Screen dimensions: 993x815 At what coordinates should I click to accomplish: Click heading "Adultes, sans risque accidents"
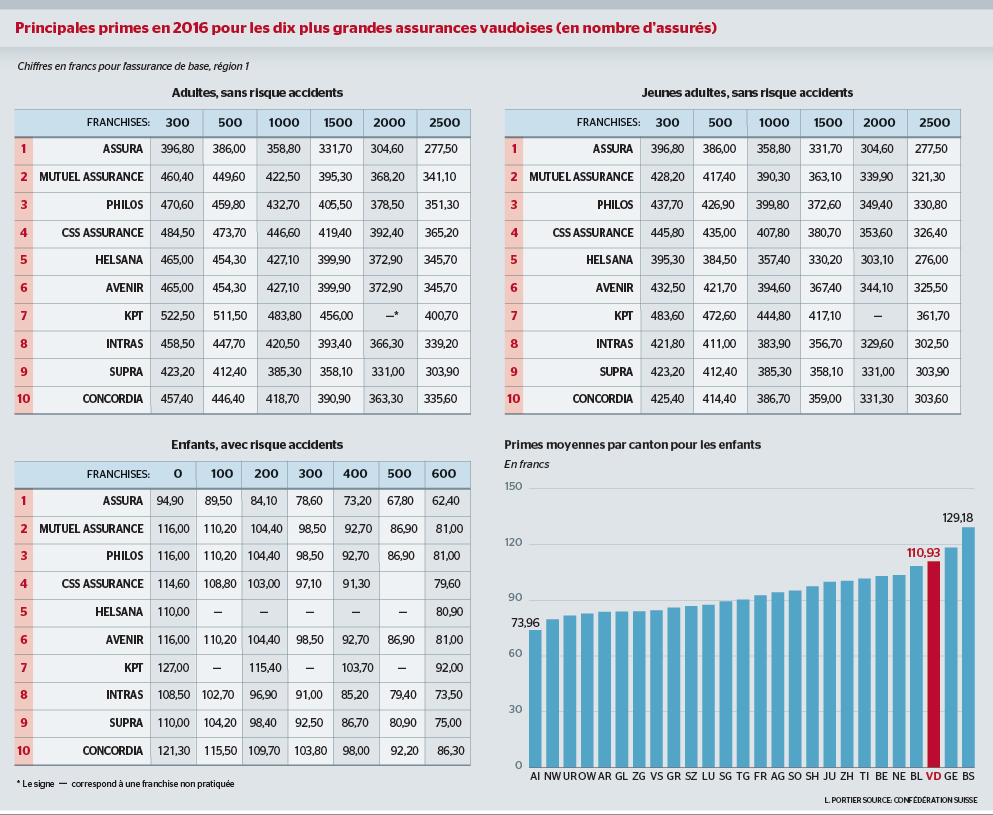pos(257,93)
